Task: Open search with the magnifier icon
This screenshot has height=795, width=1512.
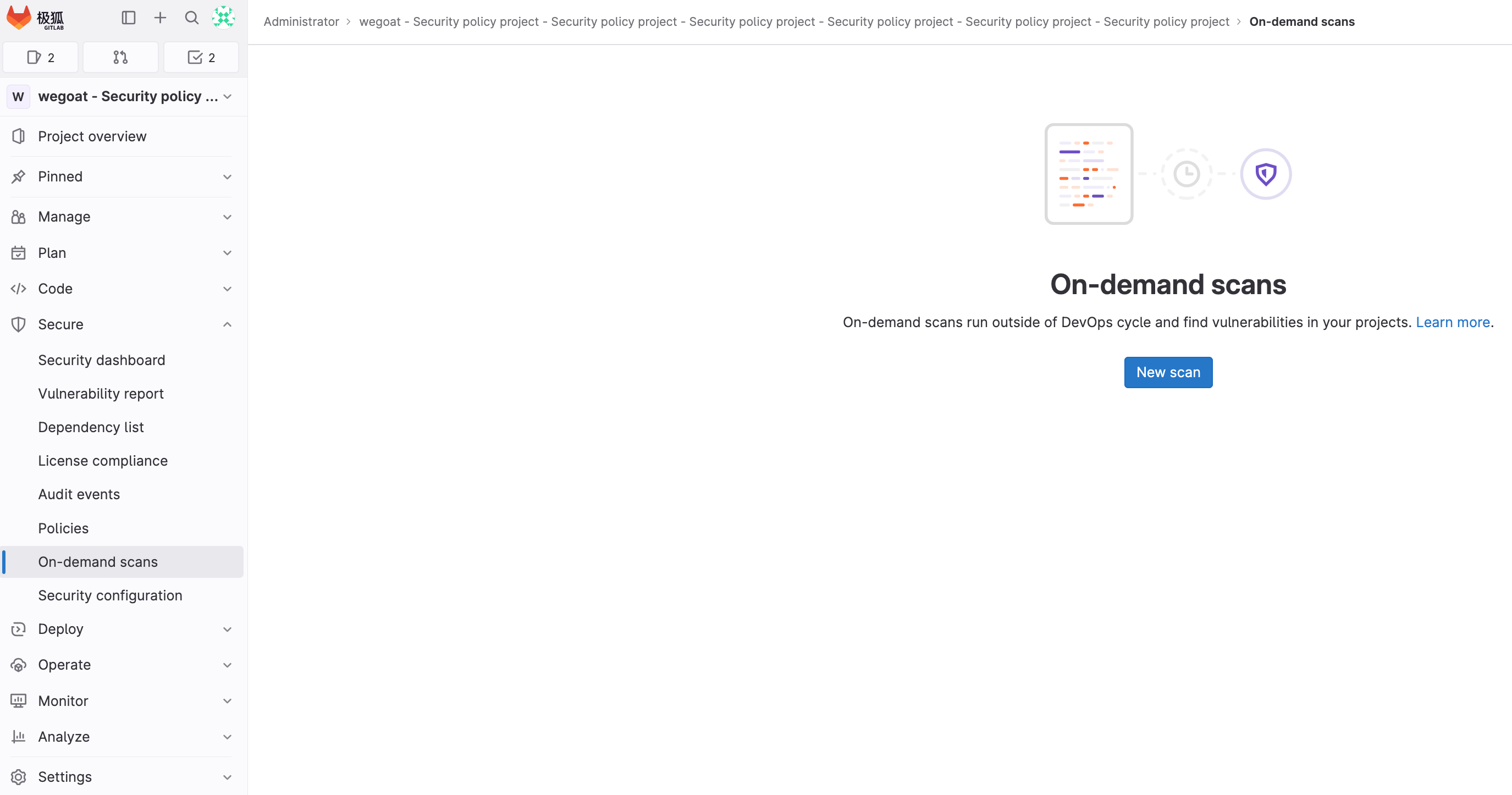Action: (x=192, y=18)
